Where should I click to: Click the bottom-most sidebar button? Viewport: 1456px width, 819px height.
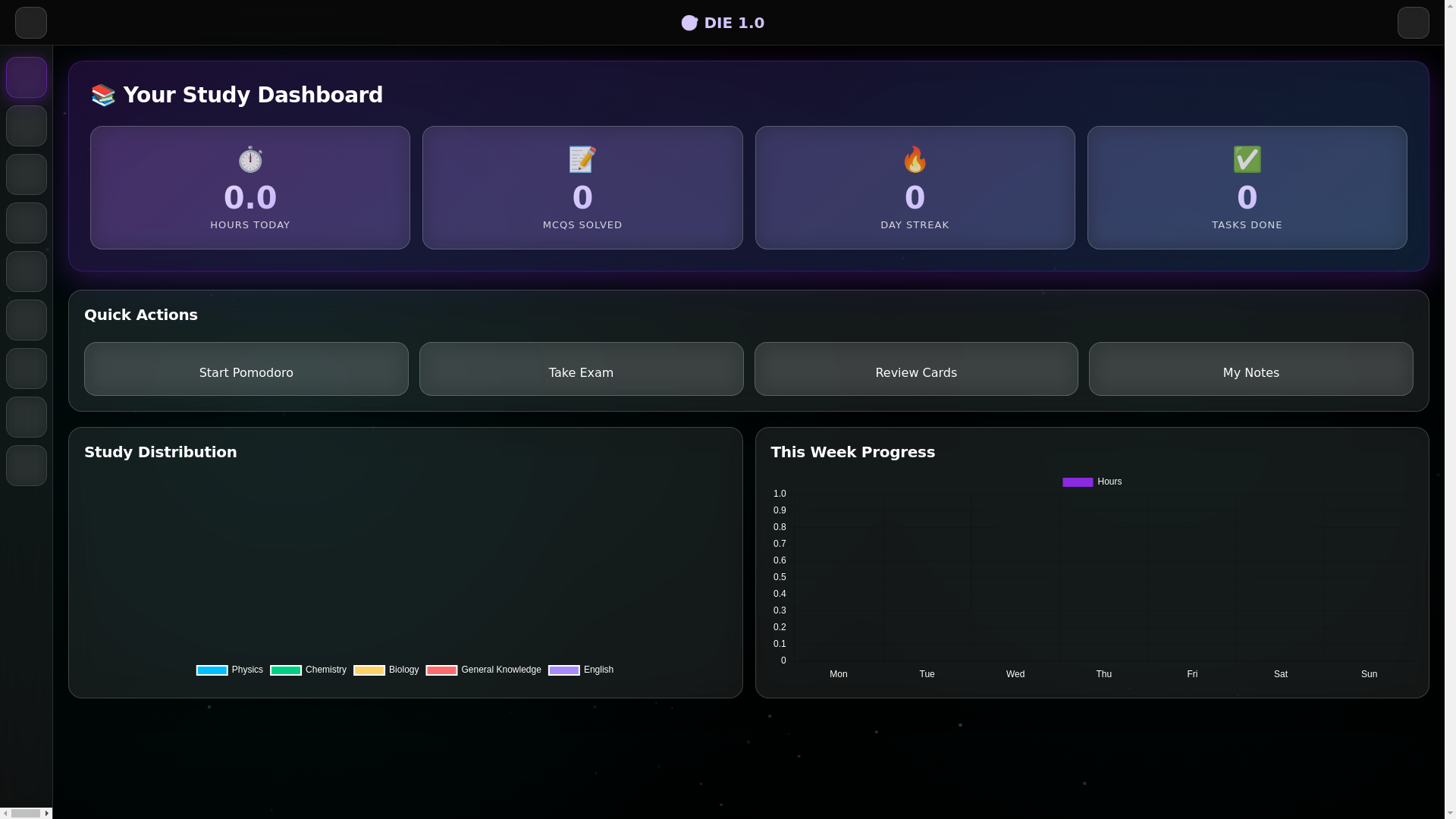(27, 466)
